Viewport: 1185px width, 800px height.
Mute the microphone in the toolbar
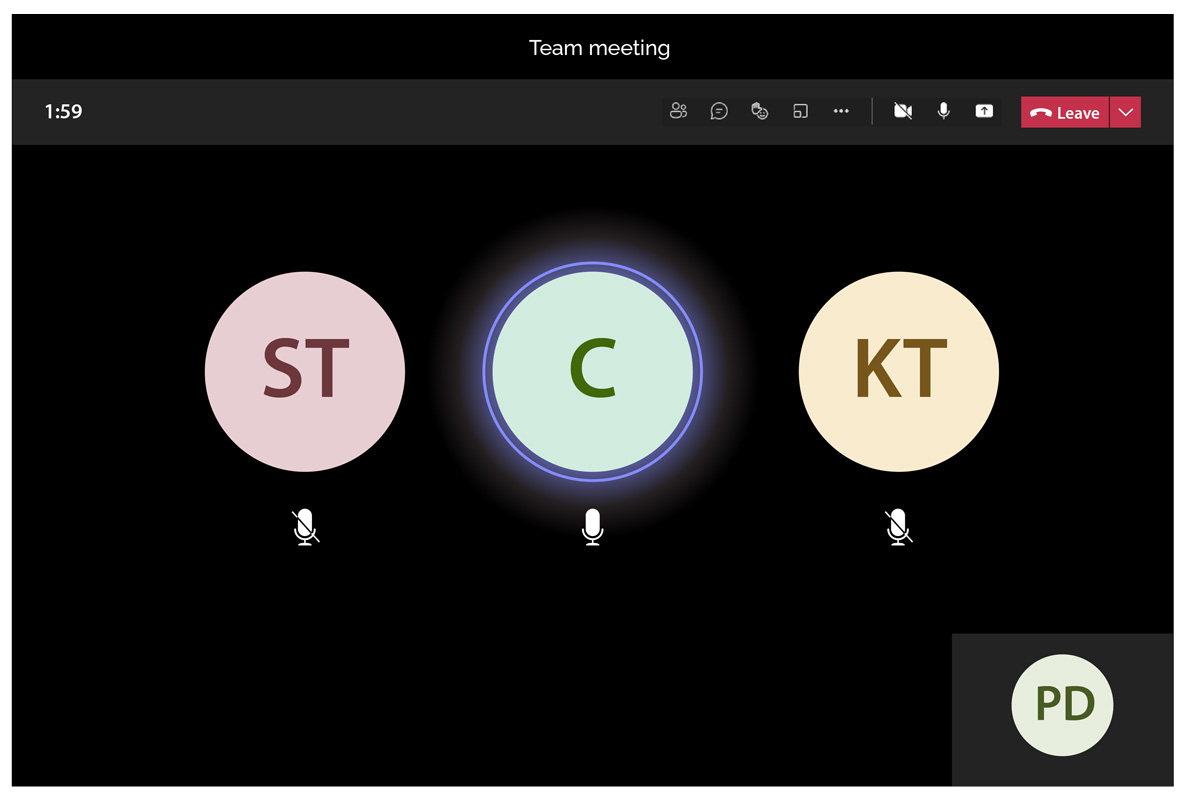[x=943, y=111]
